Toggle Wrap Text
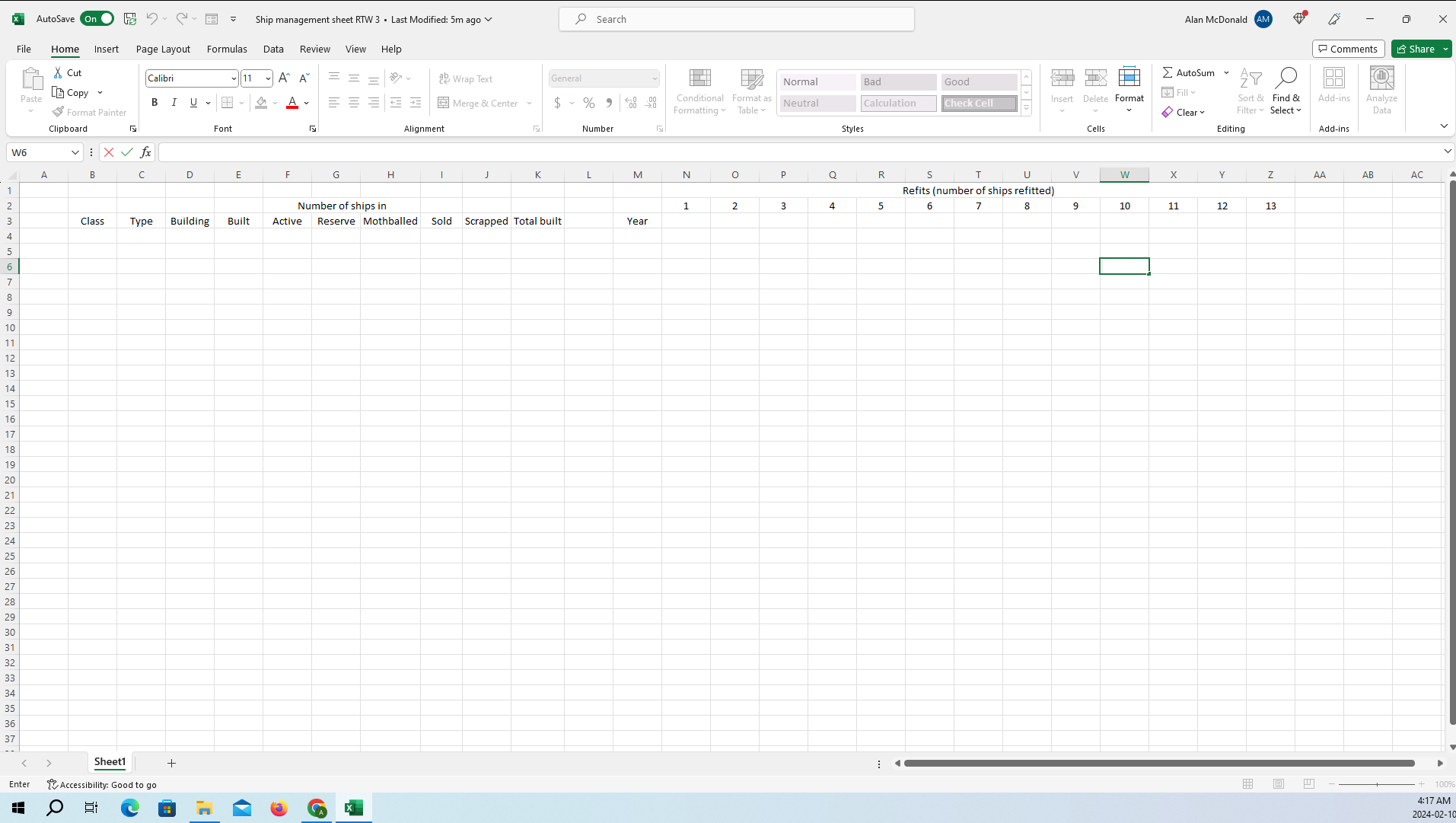This screenshot has height=823, width=1456. pos(466,78)
